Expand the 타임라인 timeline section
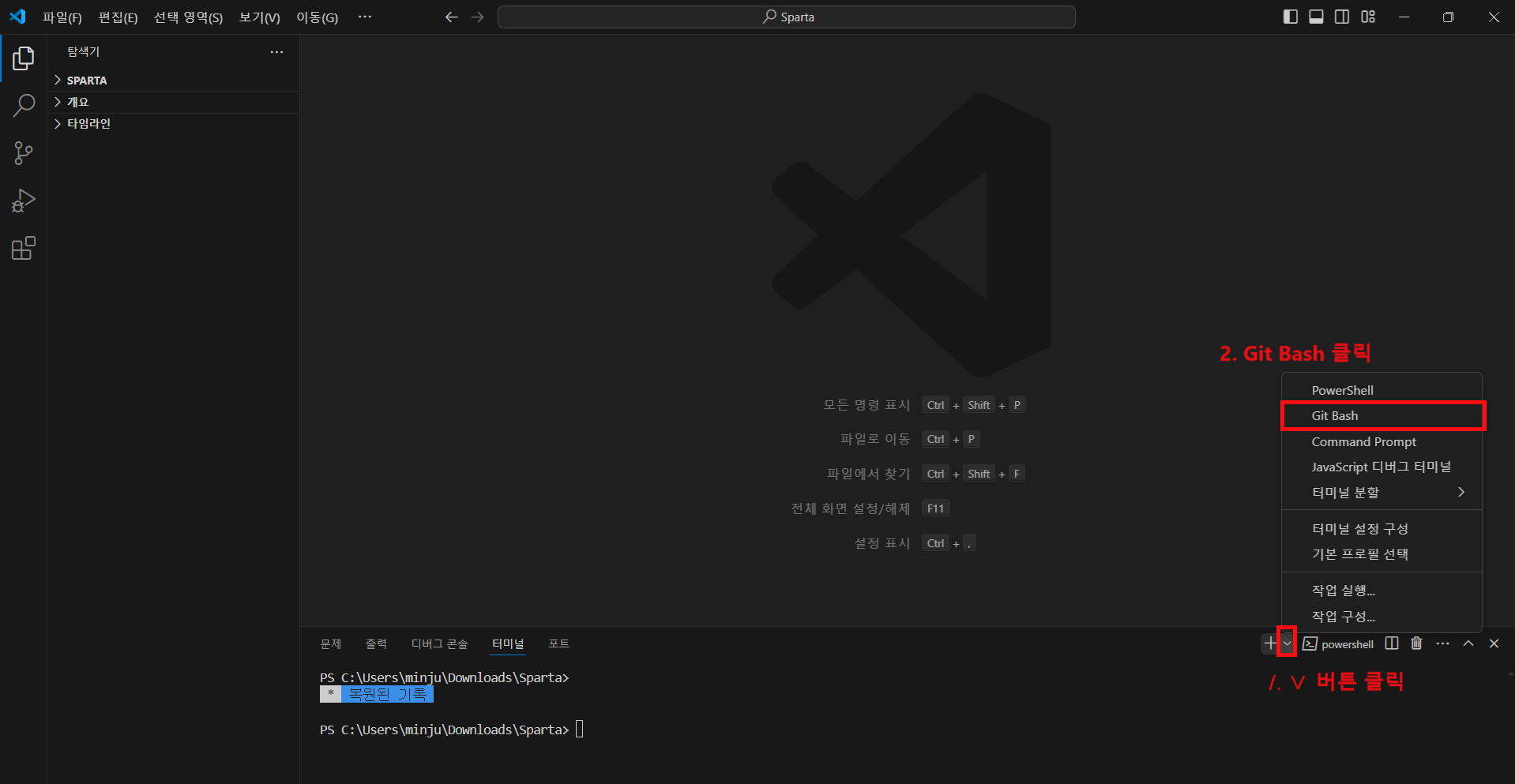This screenshot has height=784, width=1515. (173, 124)
